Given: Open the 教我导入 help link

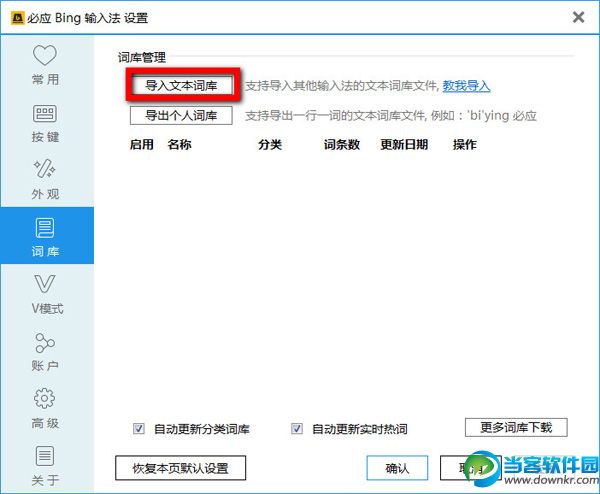Looking at the screenshot, I should tap(466, 86).
